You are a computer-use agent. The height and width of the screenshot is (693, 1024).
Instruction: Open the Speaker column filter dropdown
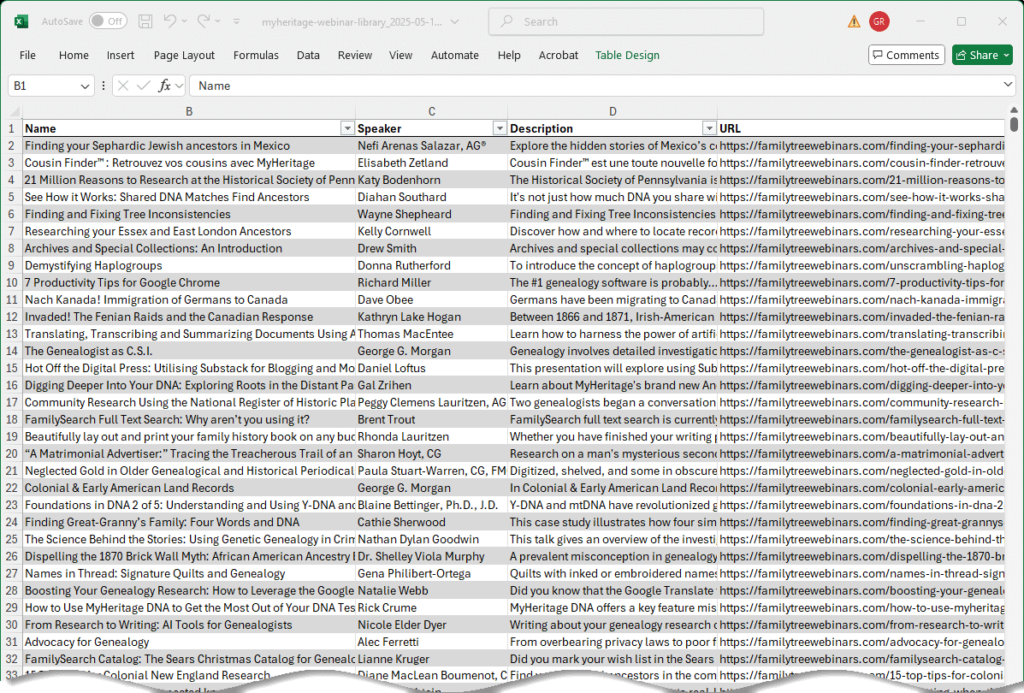coord(499,129)
